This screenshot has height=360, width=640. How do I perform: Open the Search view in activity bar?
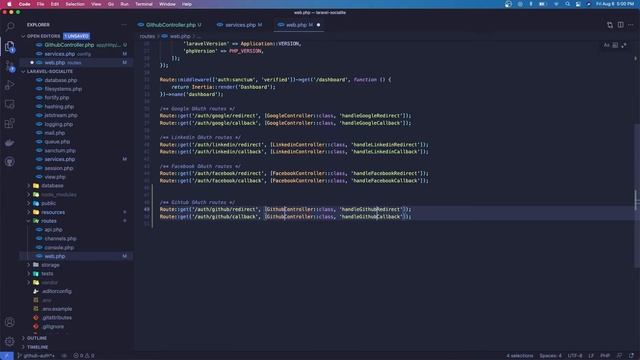click(9, 27)
